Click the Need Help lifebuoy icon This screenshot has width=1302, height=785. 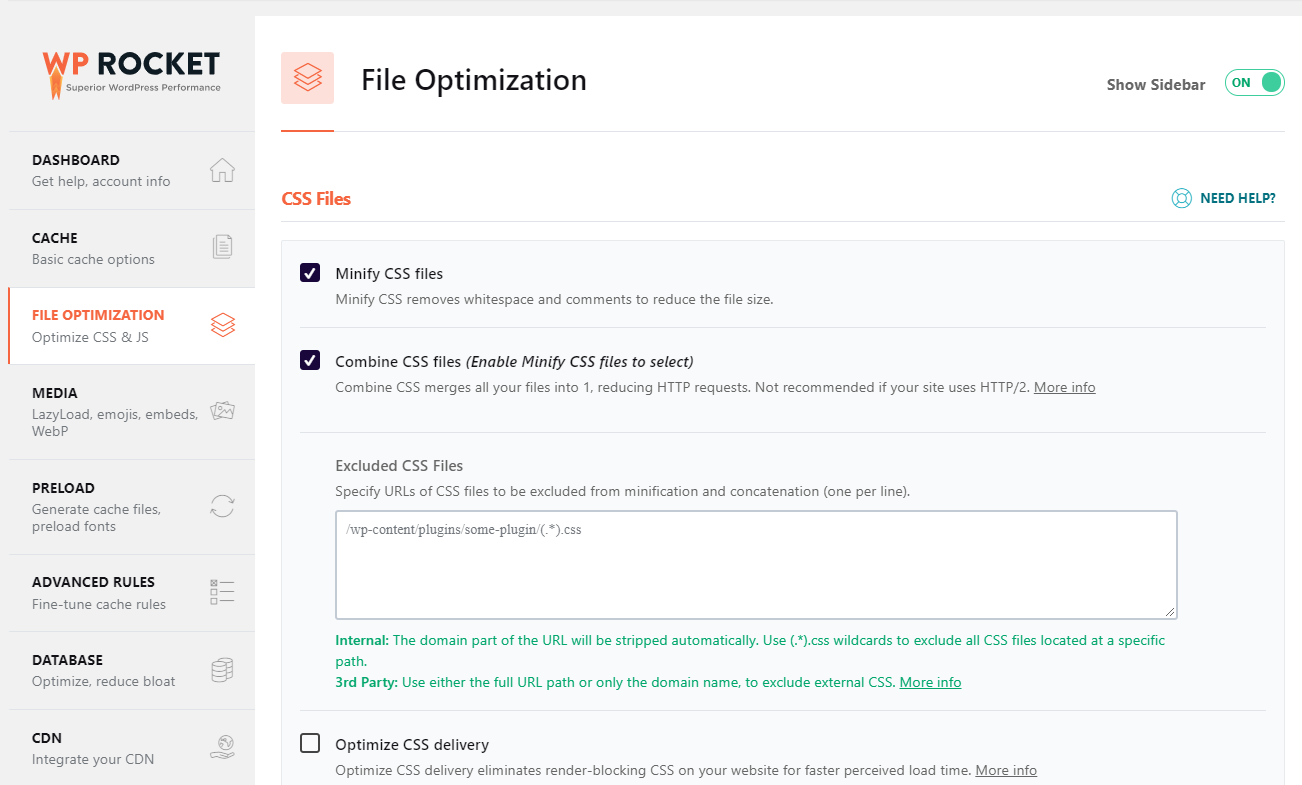tap(1181, 198)
